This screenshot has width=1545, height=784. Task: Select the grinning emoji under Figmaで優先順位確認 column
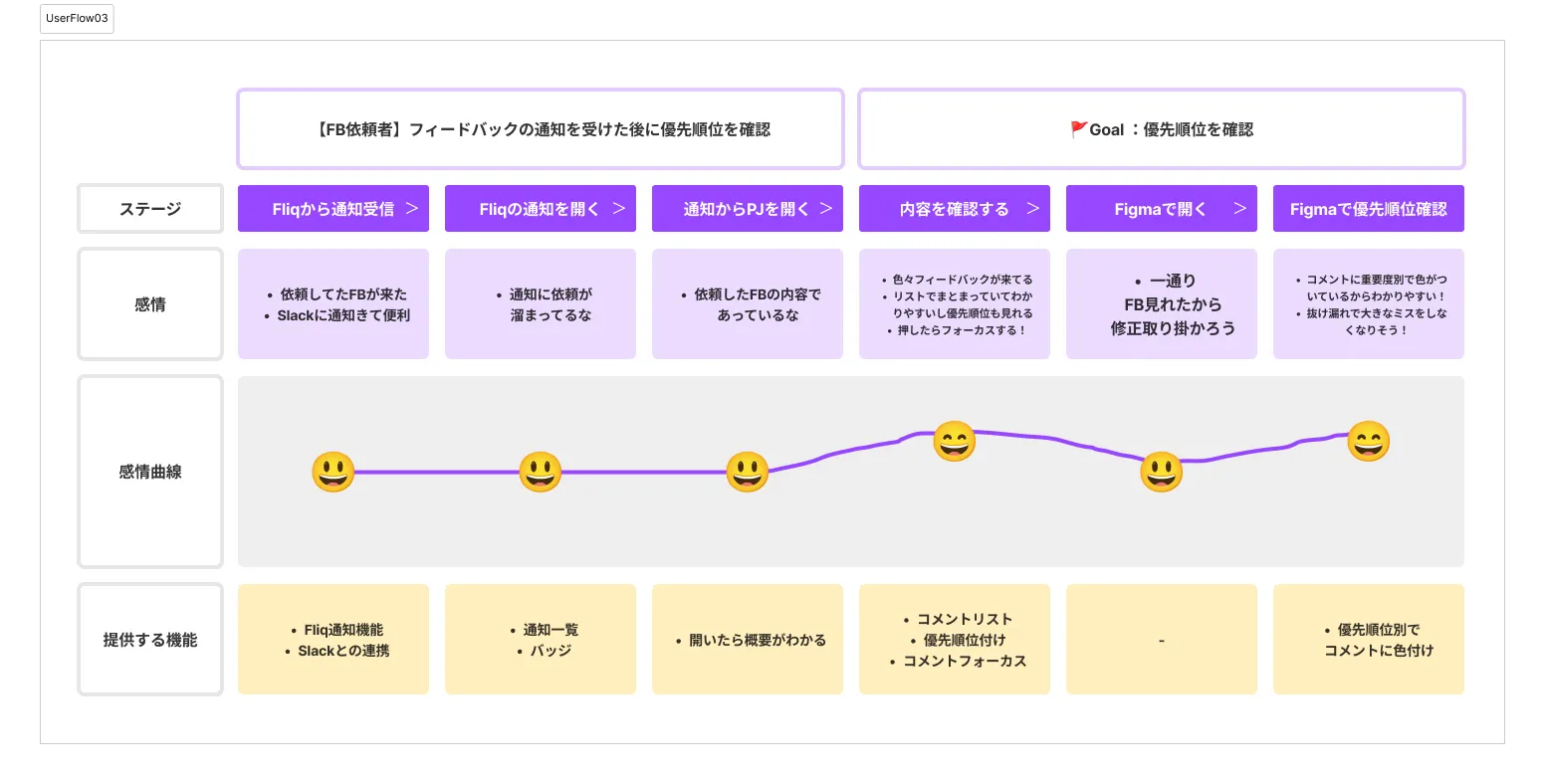1369,441
